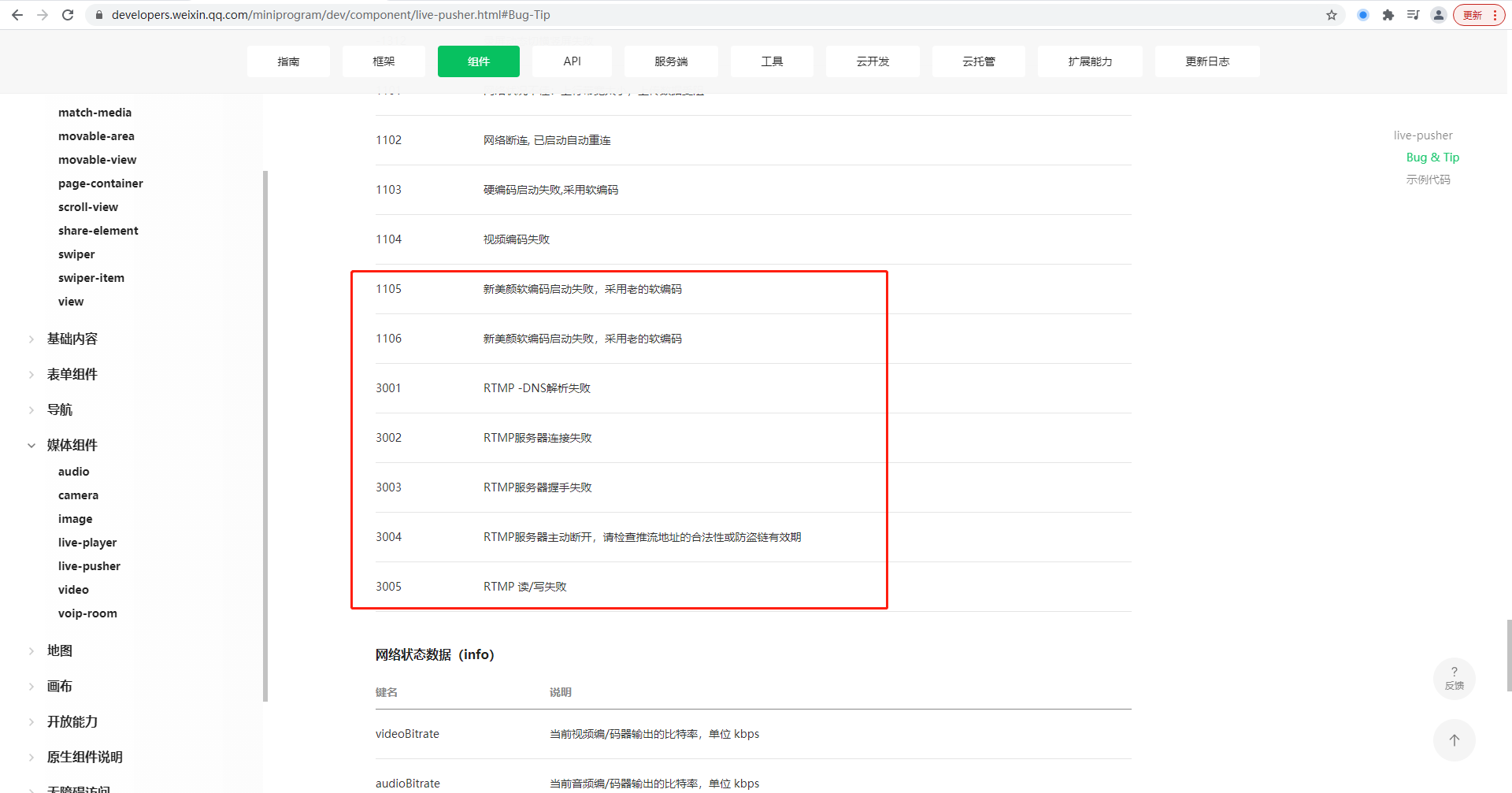
Task: Click the back-to-top arrow button
Action: (x=1454, y=740)
